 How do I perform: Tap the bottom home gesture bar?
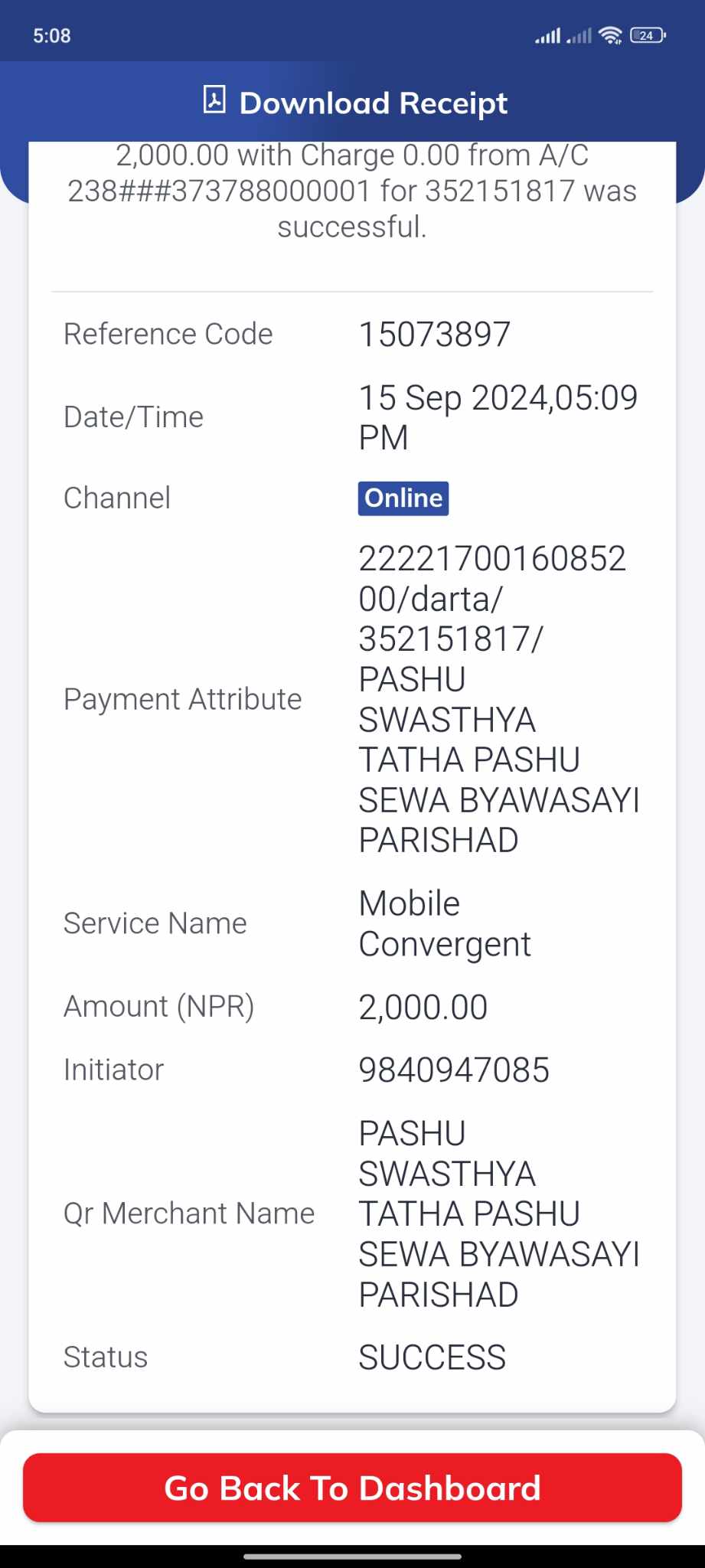[352, 1557]
